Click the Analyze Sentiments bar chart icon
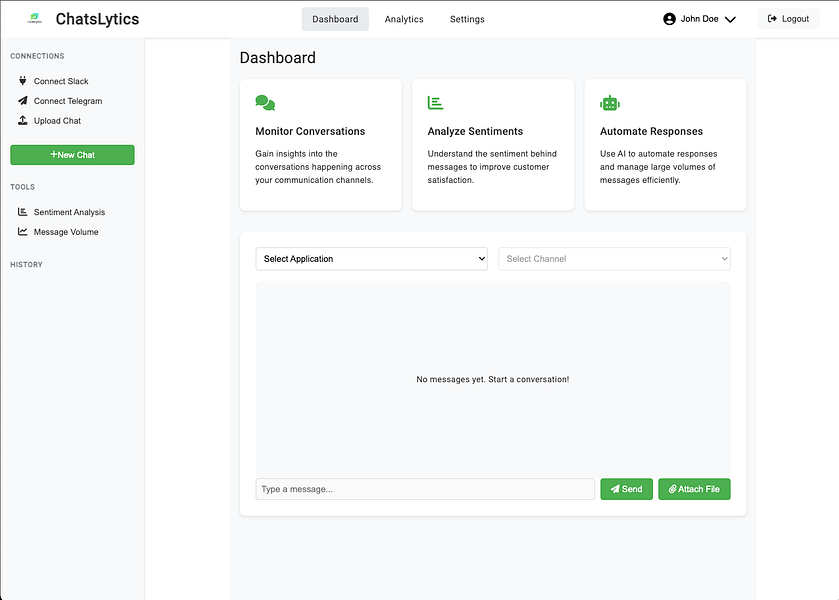 436,103
